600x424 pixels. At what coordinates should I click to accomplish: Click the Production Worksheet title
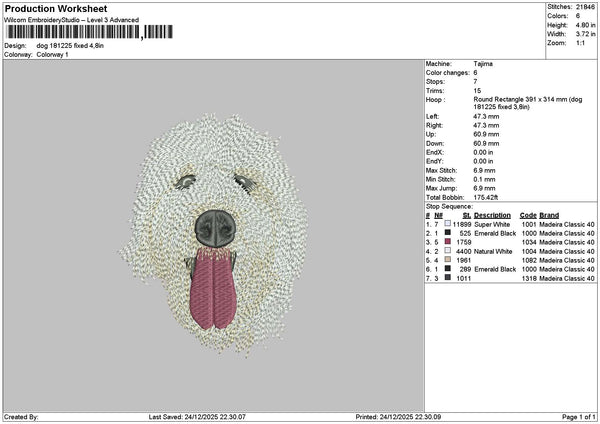pyautogui.click(x=56, y=8)
